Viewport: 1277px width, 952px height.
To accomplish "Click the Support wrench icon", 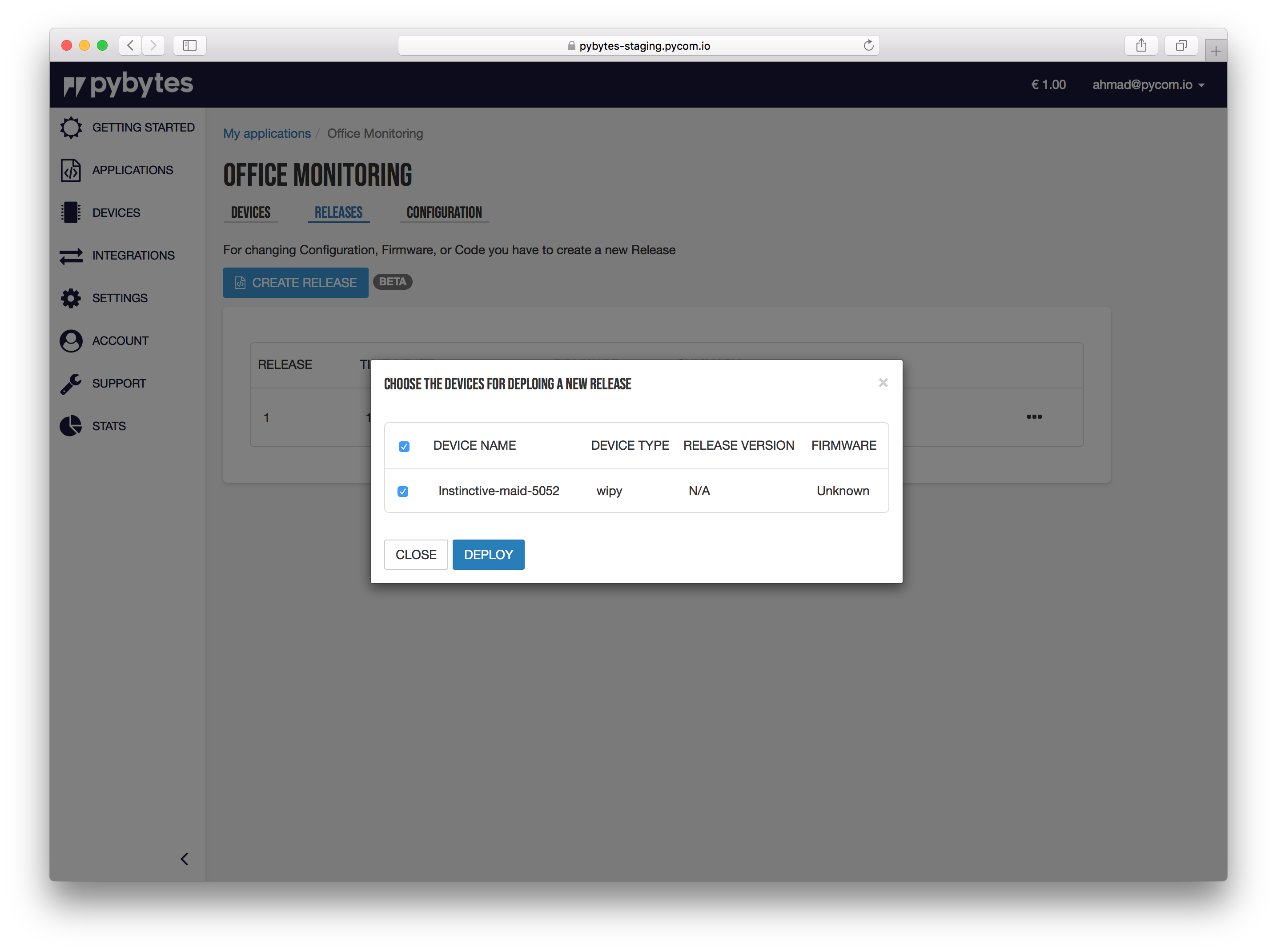I will [x=71, y=383].
